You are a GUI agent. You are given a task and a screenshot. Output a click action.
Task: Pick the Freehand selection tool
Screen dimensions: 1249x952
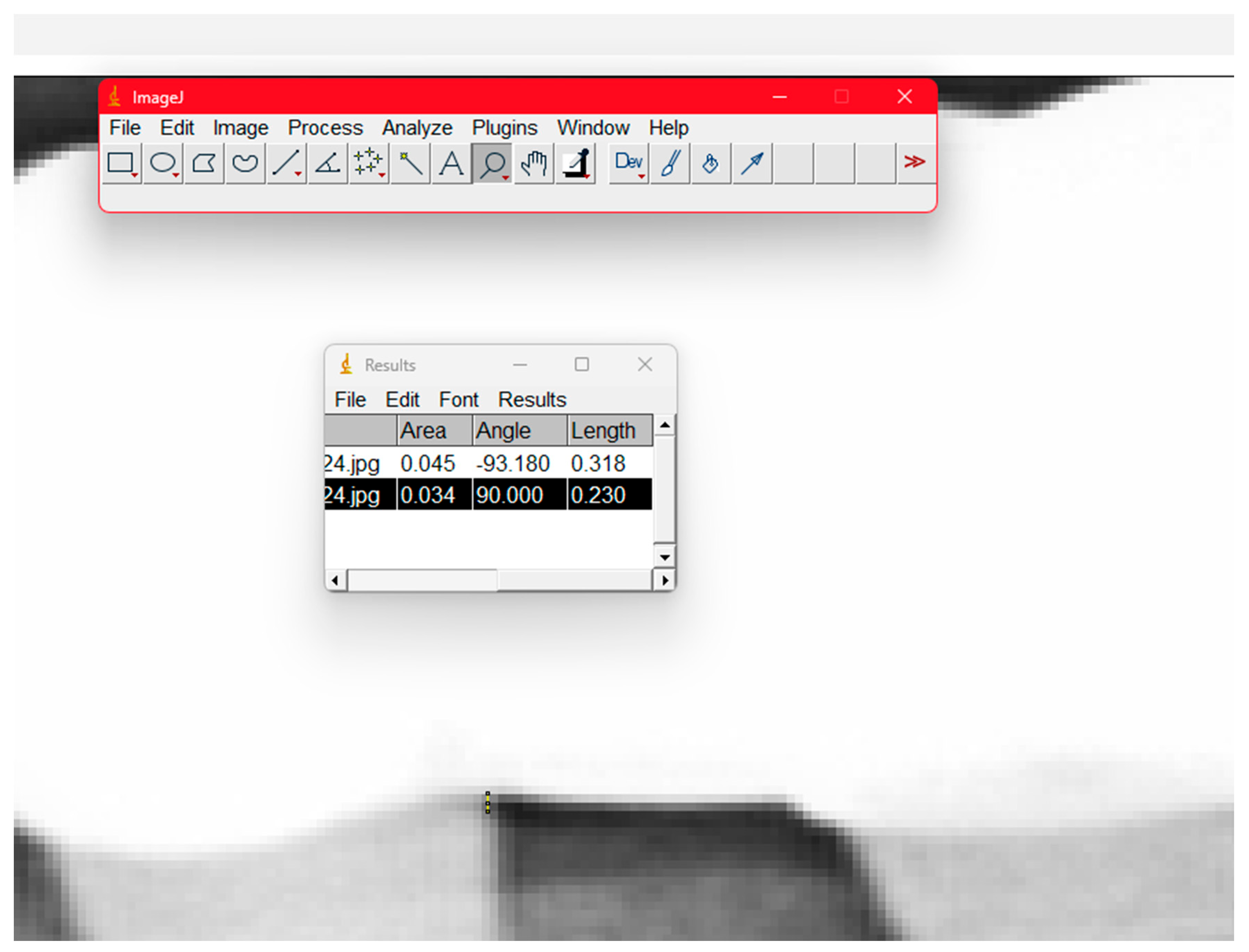coord(245,163)
